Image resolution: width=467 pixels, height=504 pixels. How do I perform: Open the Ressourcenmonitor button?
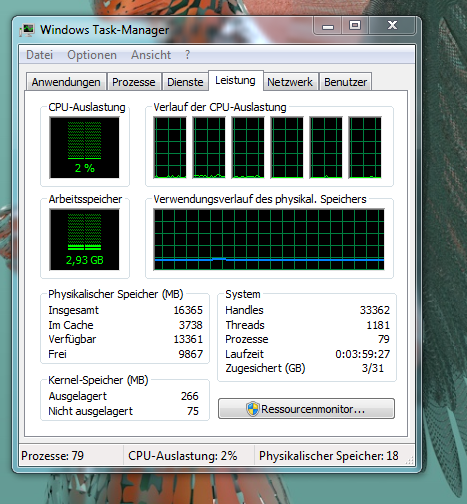point(306,409)
